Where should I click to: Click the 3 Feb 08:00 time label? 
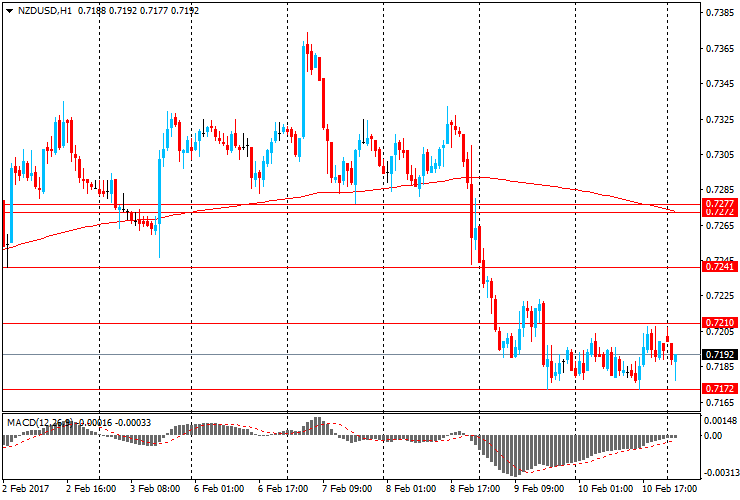pos(154,490)
